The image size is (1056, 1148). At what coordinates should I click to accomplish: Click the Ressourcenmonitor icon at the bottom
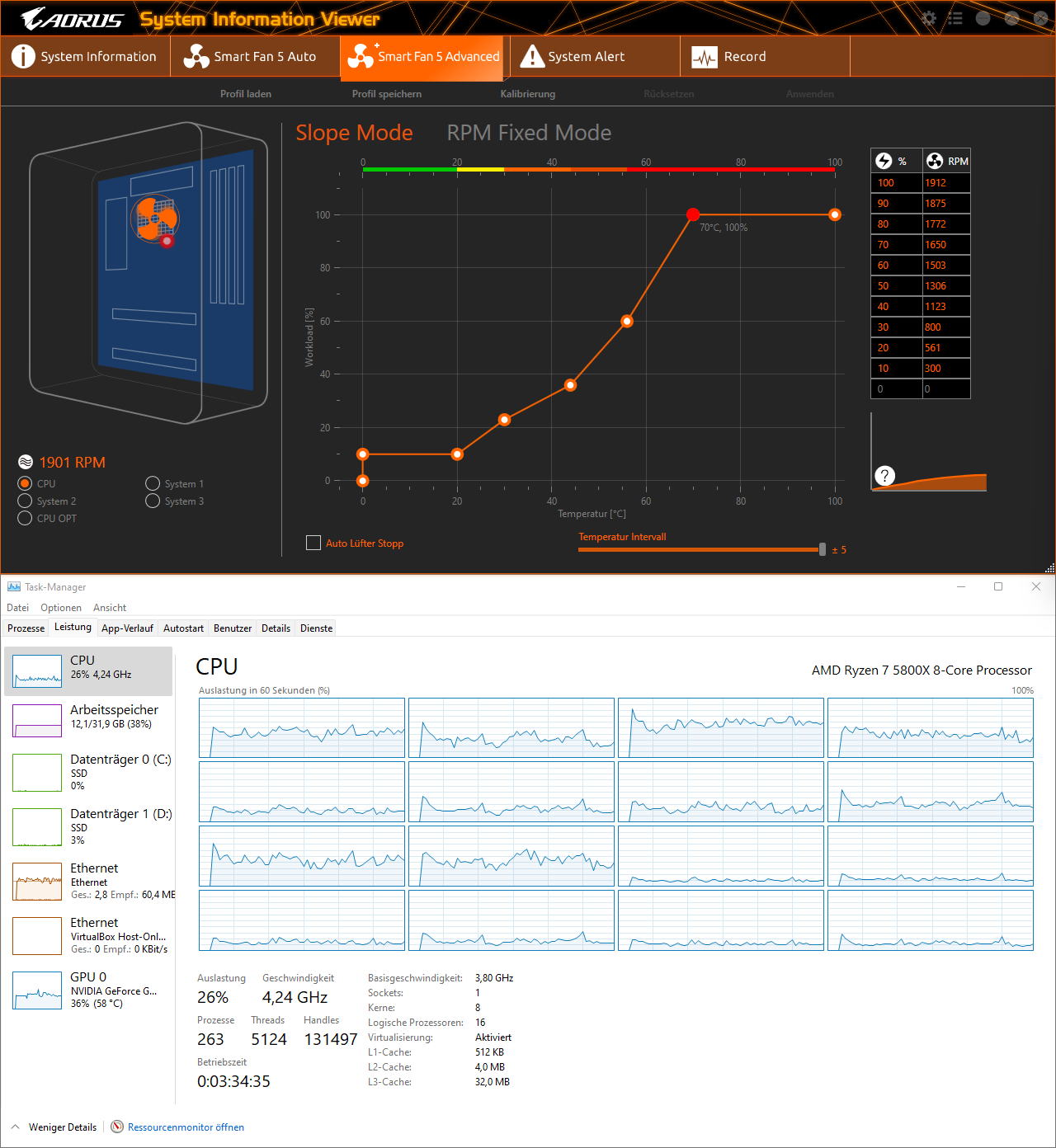point(117,1127)
